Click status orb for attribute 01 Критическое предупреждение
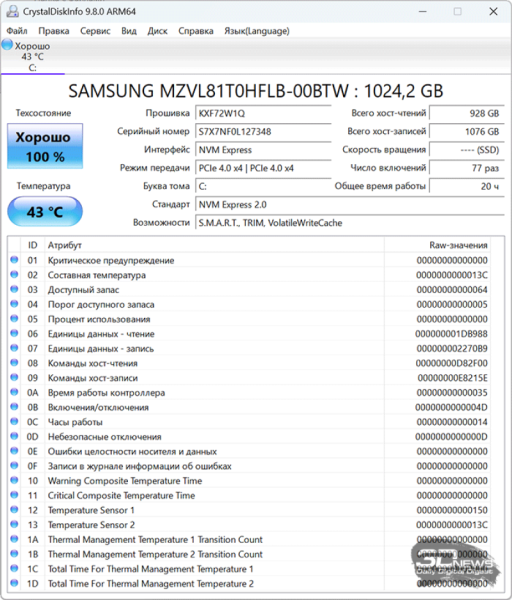This screenshot has height=600, width=512. (14, 260)
